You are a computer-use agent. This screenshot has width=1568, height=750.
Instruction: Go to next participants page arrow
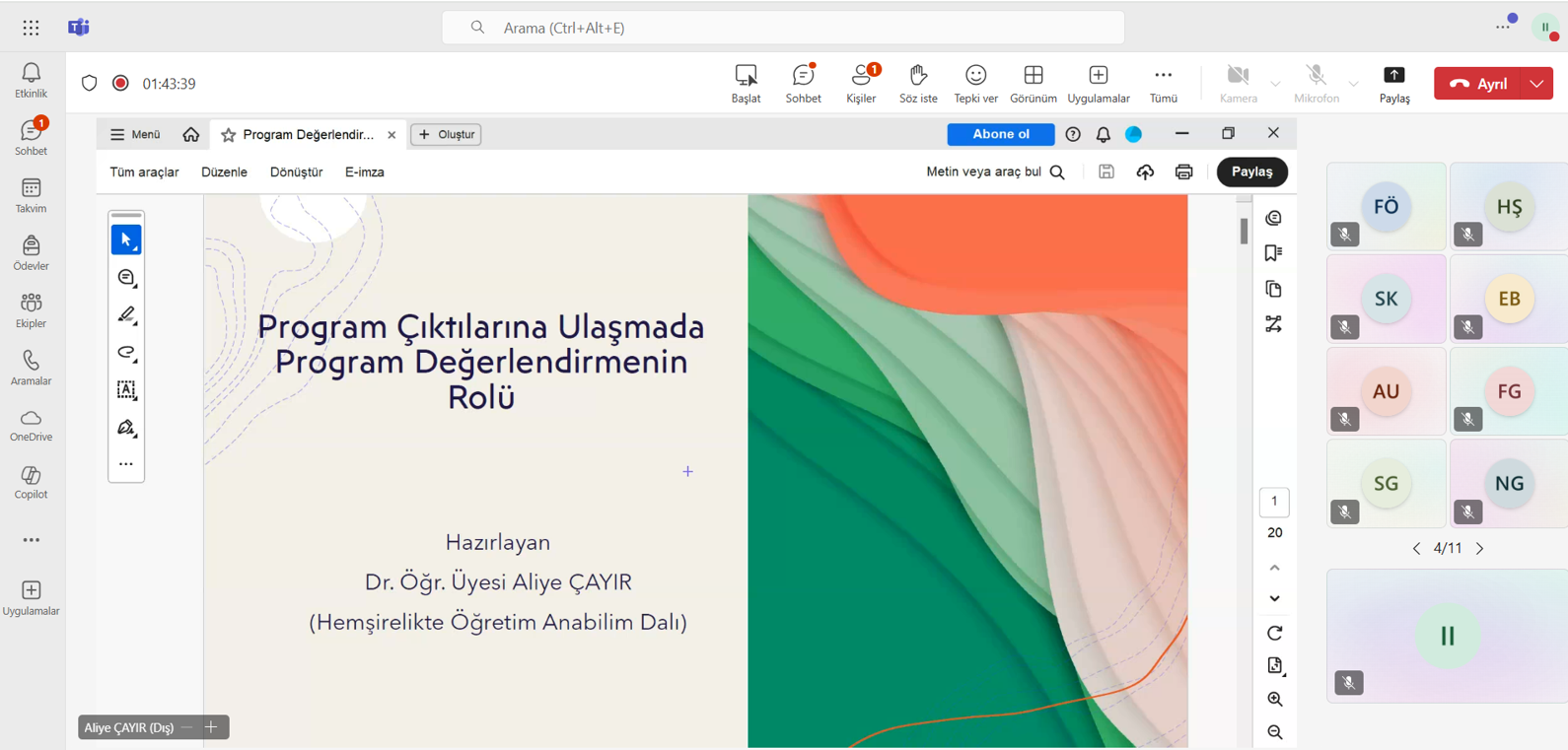[1479, 548]
